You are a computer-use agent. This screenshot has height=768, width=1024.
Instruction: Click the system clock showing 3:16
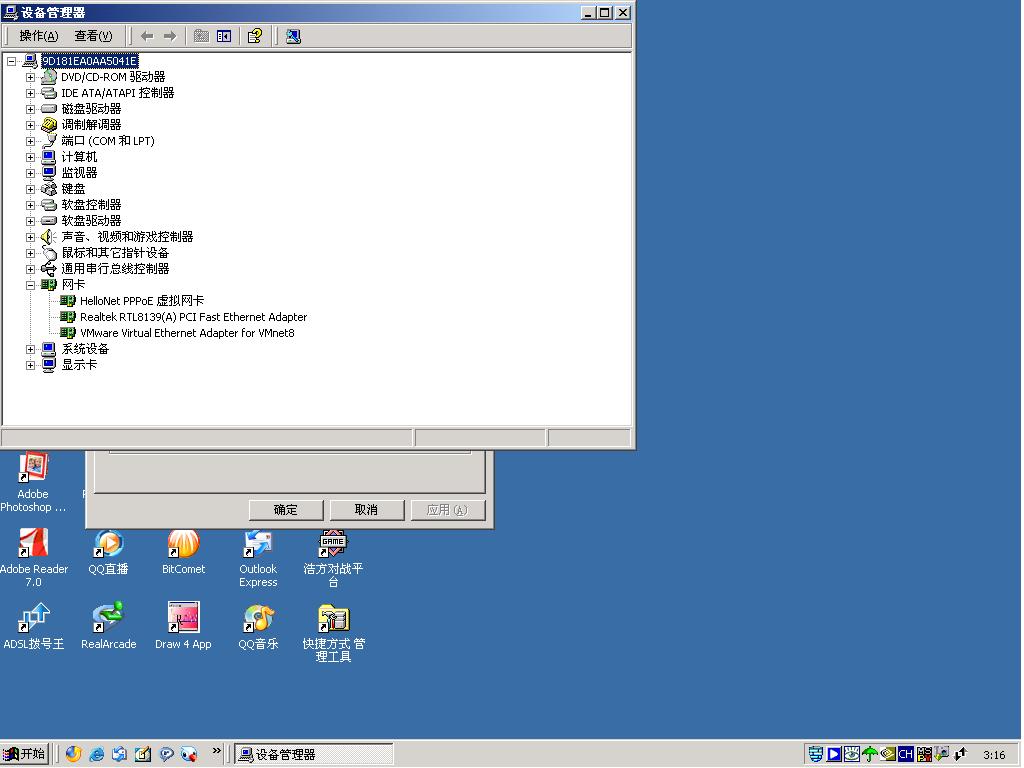tap(995, 755)
